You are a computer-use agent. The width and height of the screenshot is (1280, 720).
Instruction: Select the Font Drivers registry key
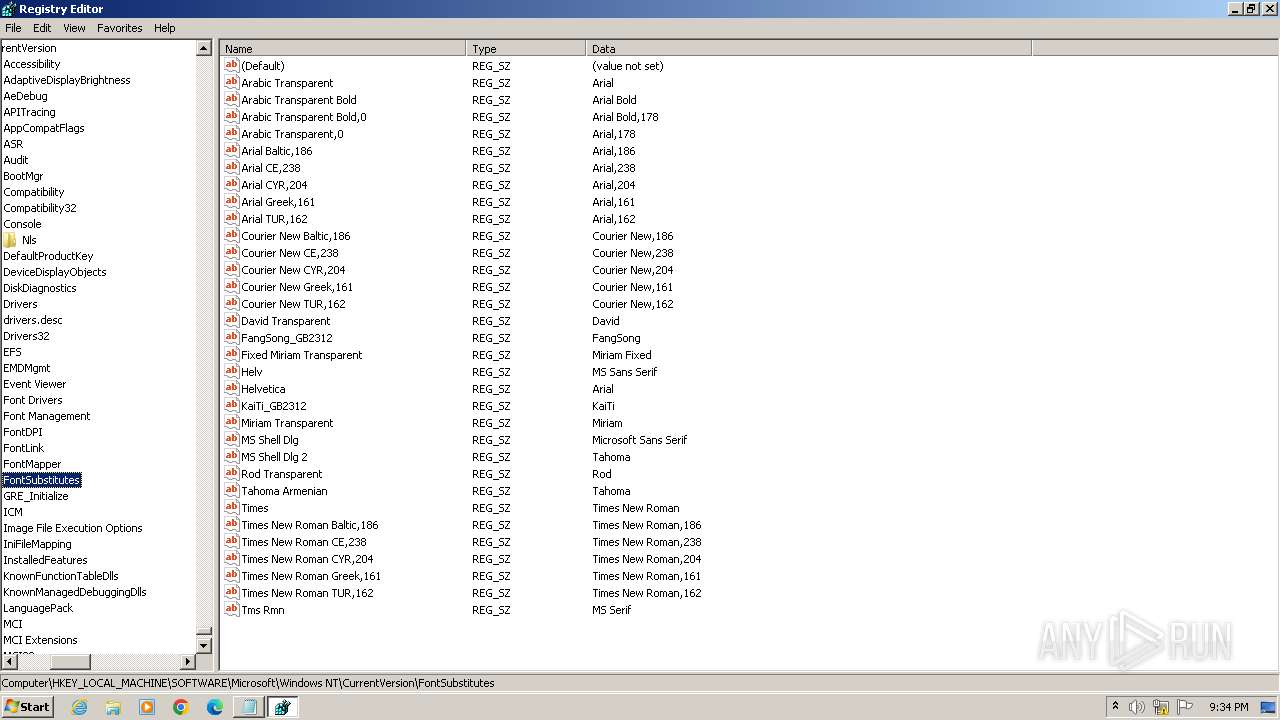(33, 400)
